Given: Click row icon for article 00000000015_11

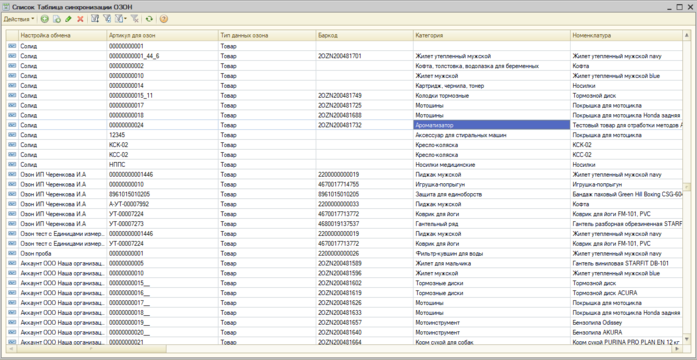Looking at the screenshot, I should click(x=12, y=95).
